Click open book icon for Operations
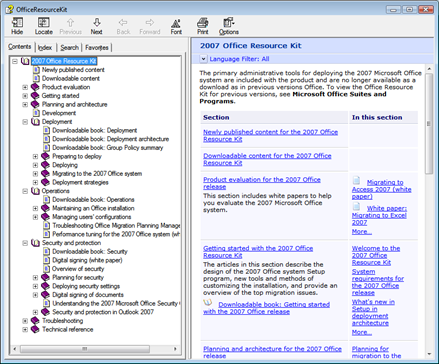The height and width of the screenshot is (364, 439). click(x=35, y=191)
